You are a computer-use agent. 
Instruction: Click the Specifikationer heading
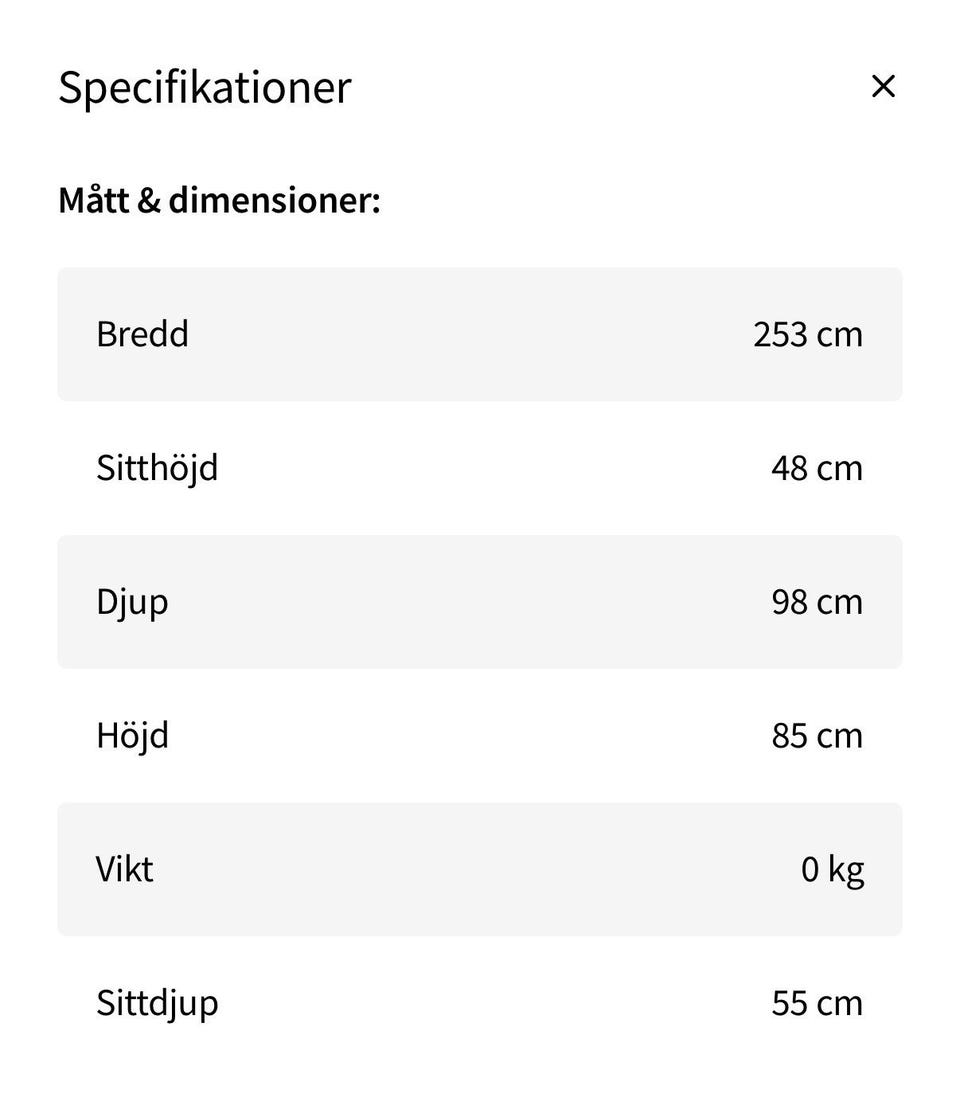tap(205, 87)
